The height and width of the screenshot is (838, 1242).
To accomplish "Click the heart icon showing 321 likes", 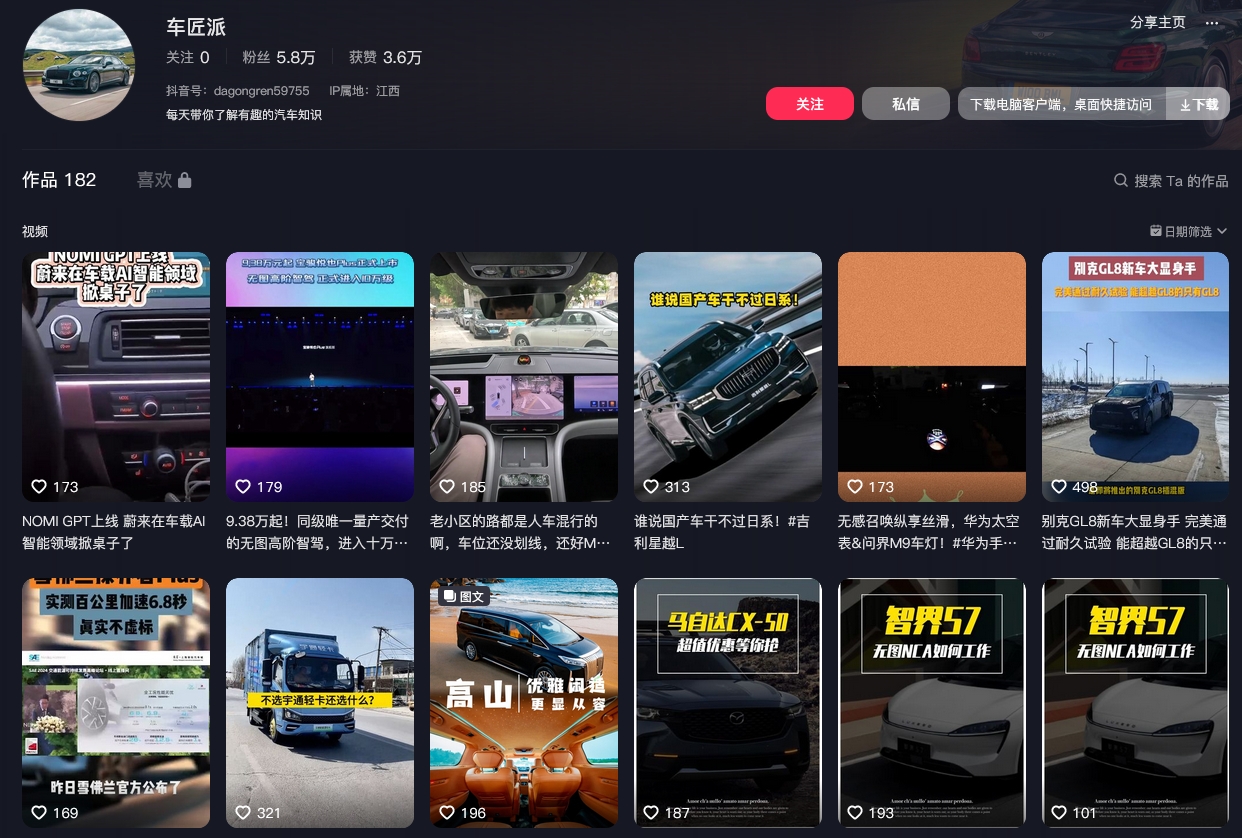I will [x=243, y=813].
